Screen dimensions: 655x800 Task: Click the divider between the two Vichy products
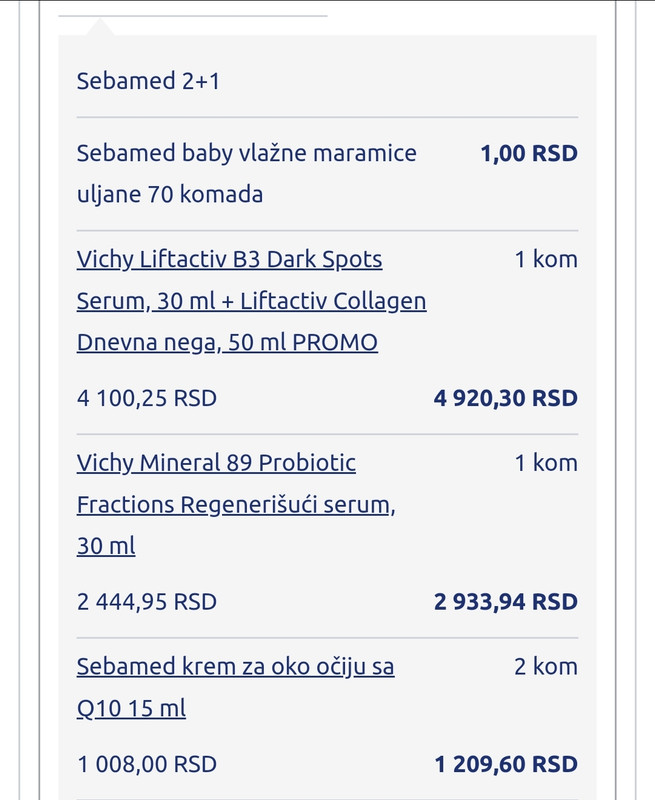coord(327,434)
